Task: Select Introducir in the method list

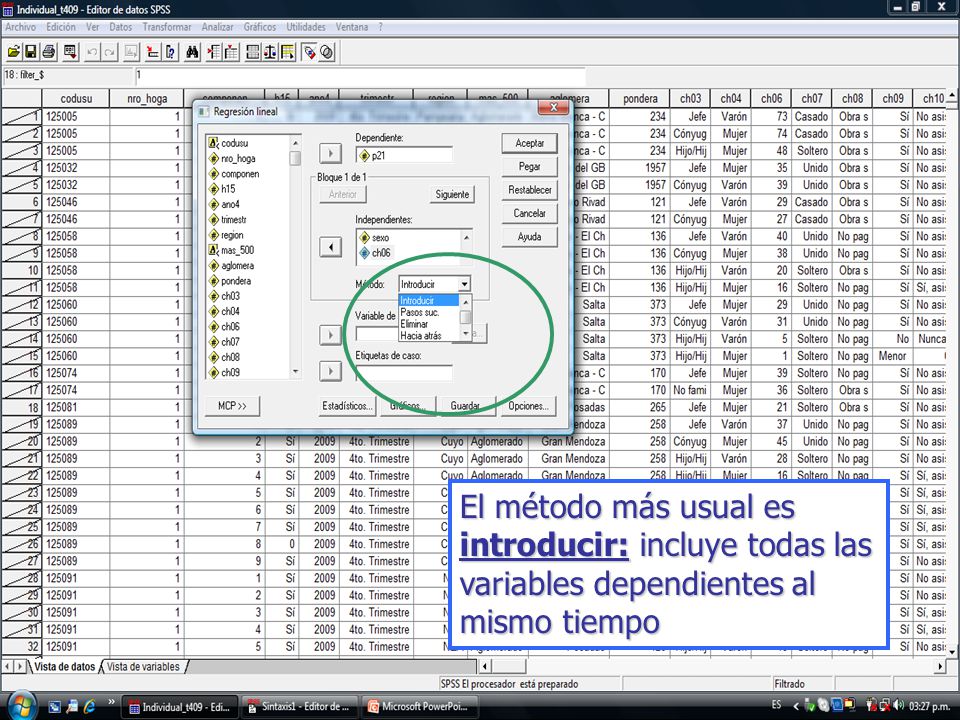Action: tap(429, 301)
